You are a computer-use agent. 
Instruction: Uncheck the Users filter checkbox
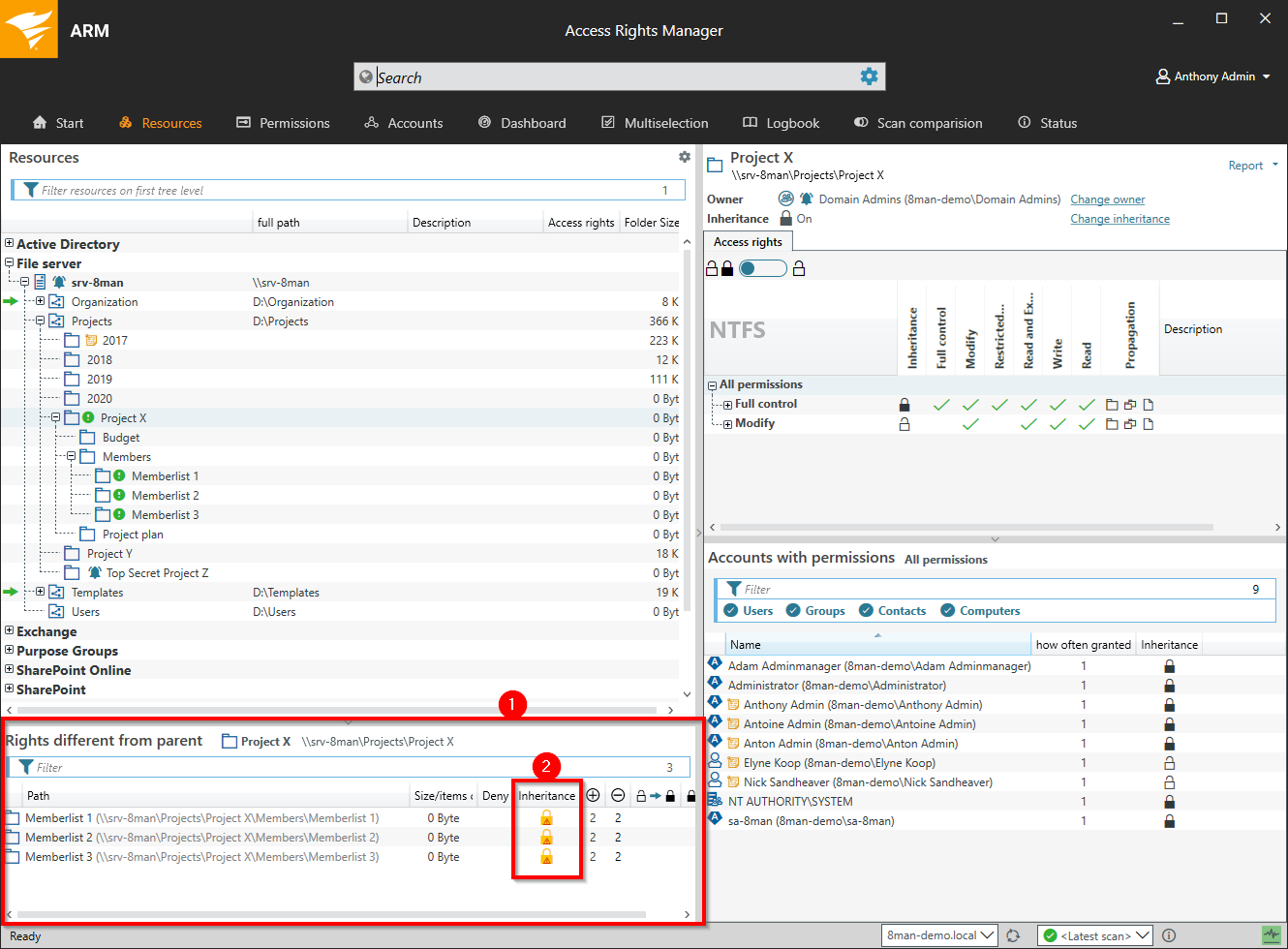[x=731, y=611]
